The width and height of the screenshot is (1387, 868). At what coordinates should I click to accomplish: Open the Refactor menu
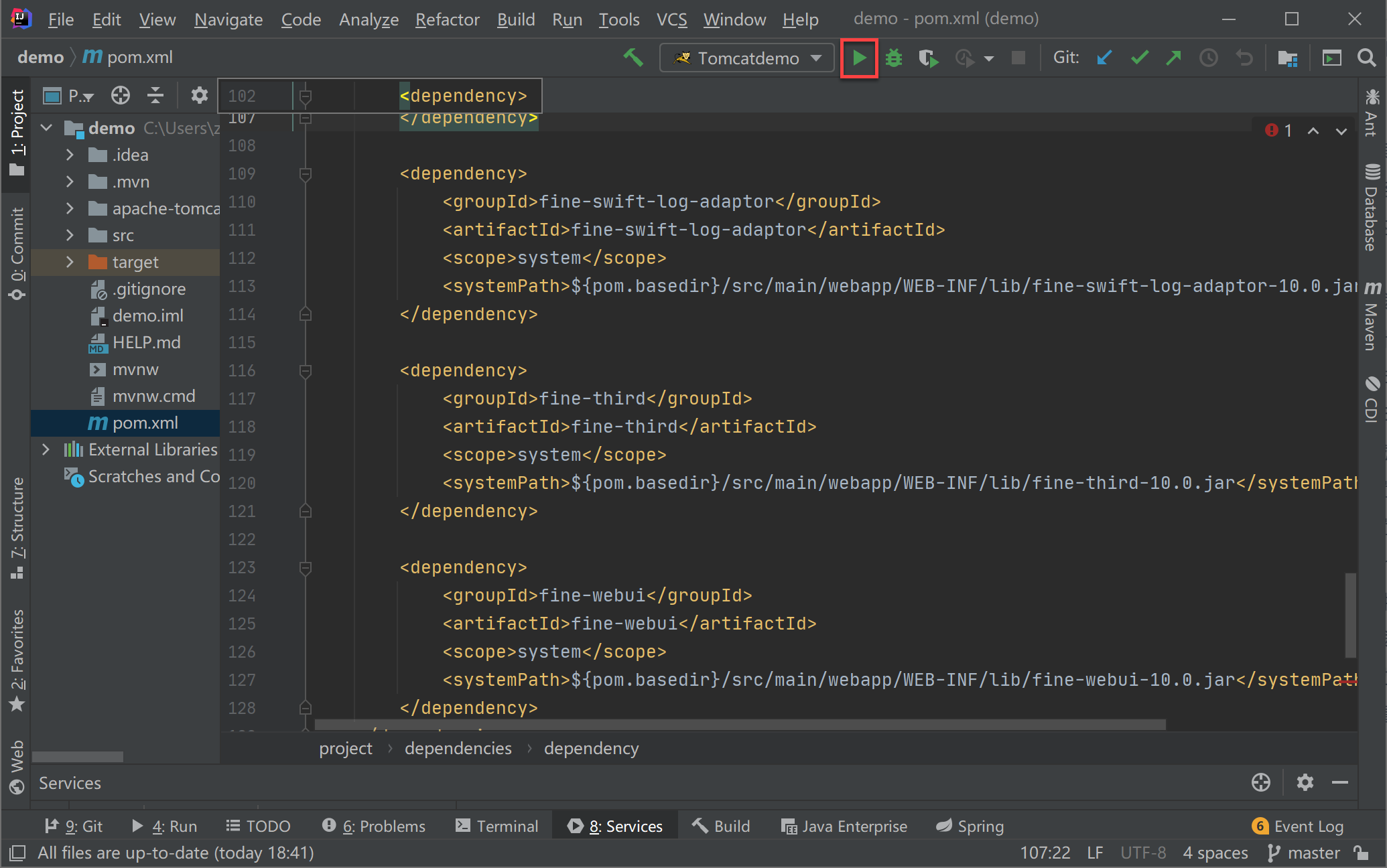click(x=447, y=19)
